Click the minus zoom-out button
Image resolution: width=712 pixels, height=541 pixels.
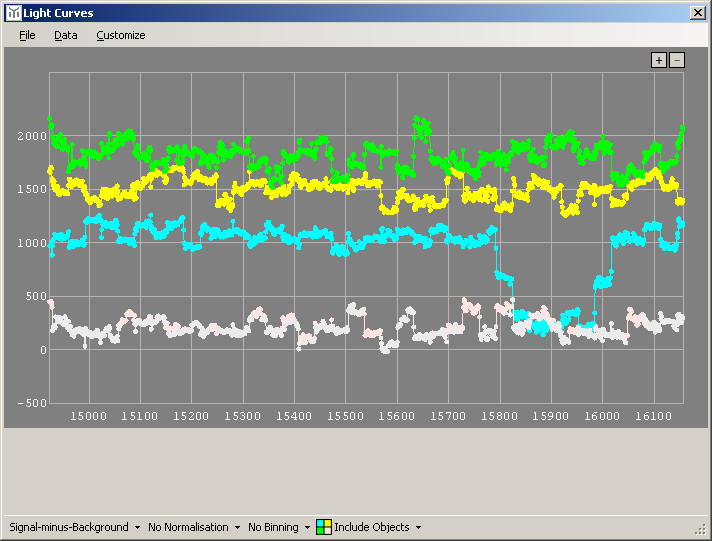tap(677, 60)
